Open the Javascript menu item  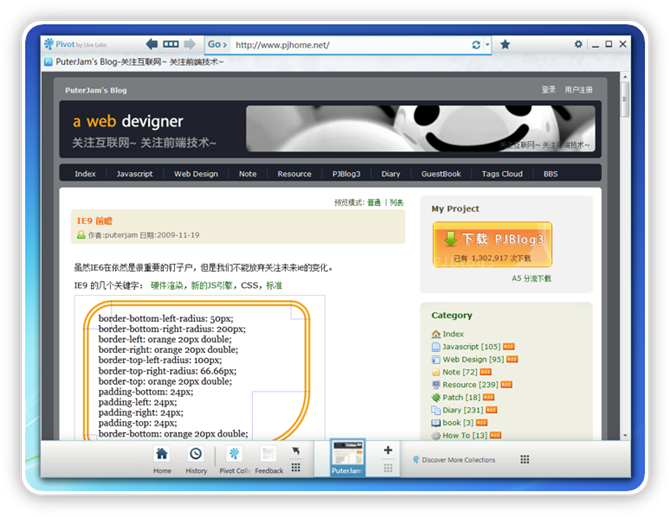[x=134, y=174]
